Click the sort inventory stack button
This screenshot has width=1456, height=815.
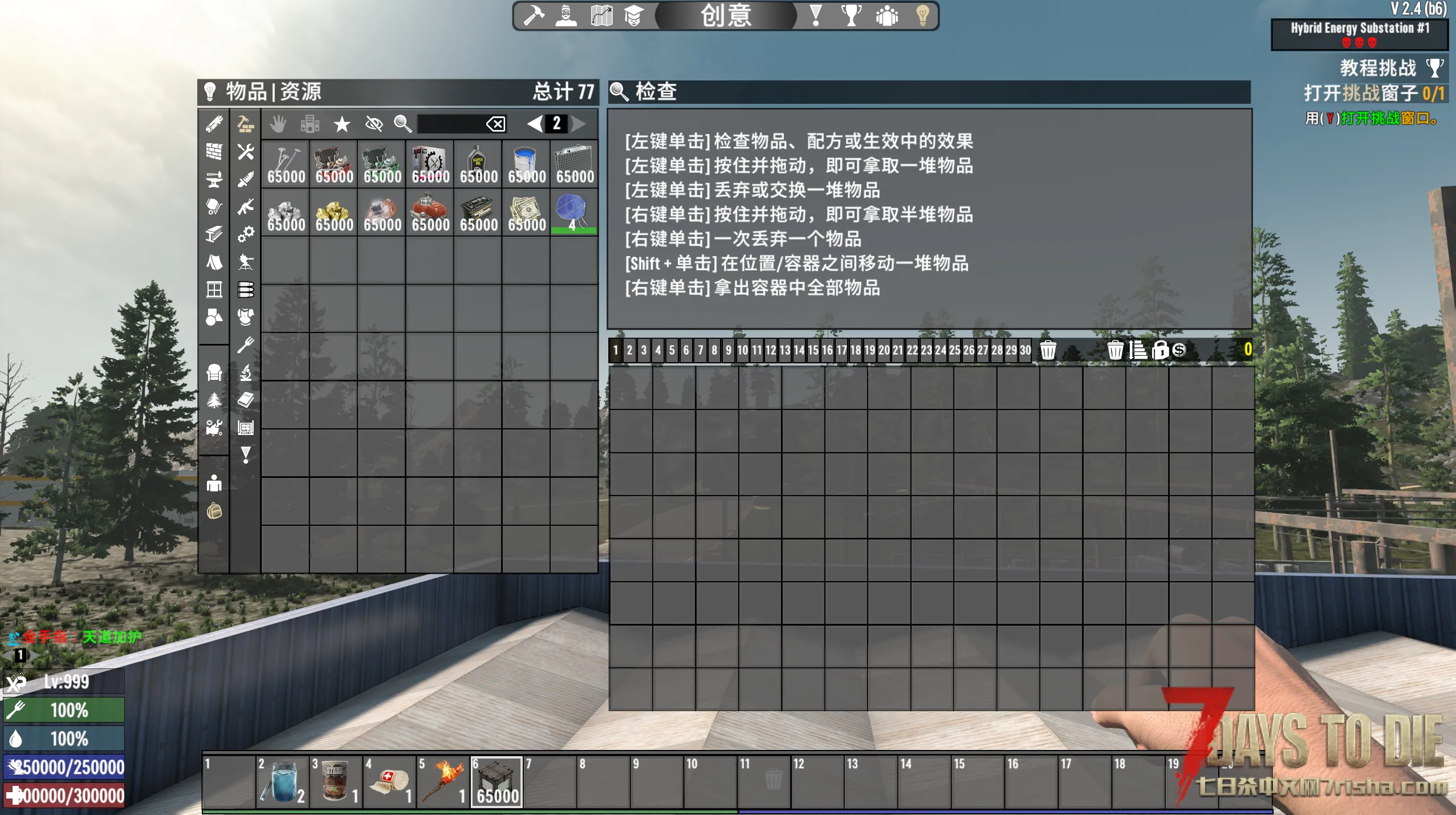tap(1138, 350)
